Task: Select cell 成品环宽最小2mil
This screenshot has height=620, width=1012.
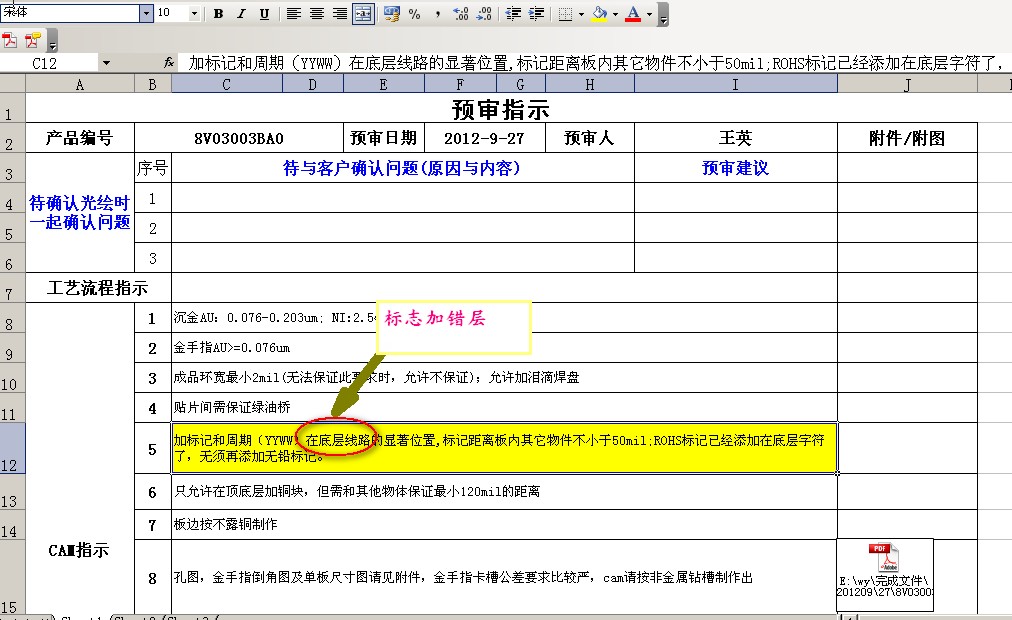Action: click(504, 378)
